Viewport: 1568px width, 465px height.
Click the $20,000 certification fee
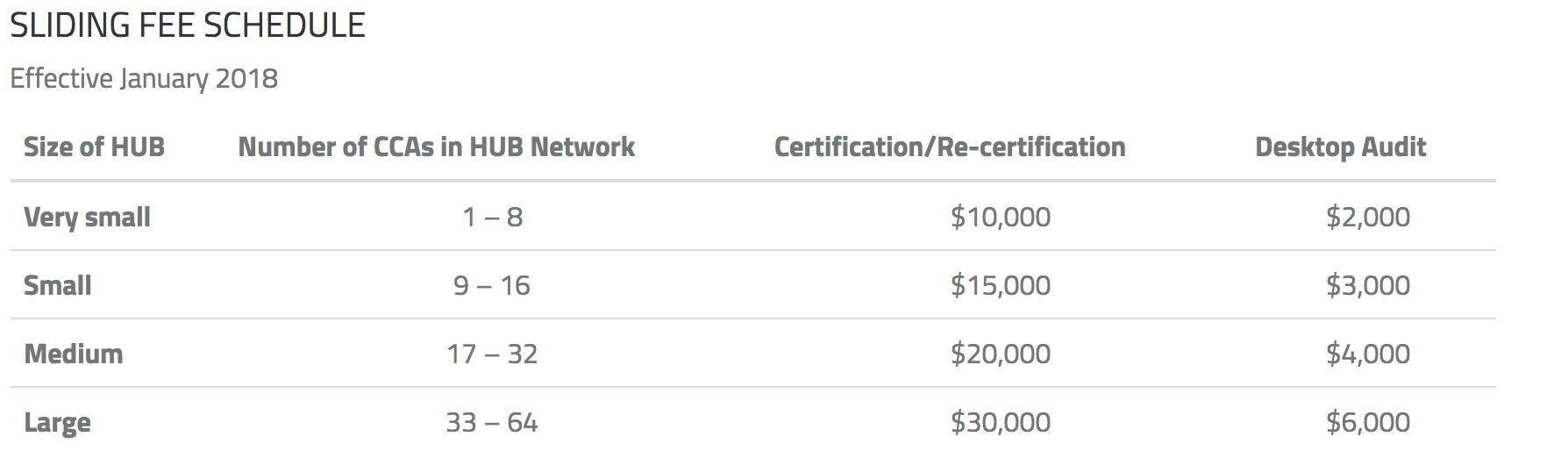click(1001, 354)
